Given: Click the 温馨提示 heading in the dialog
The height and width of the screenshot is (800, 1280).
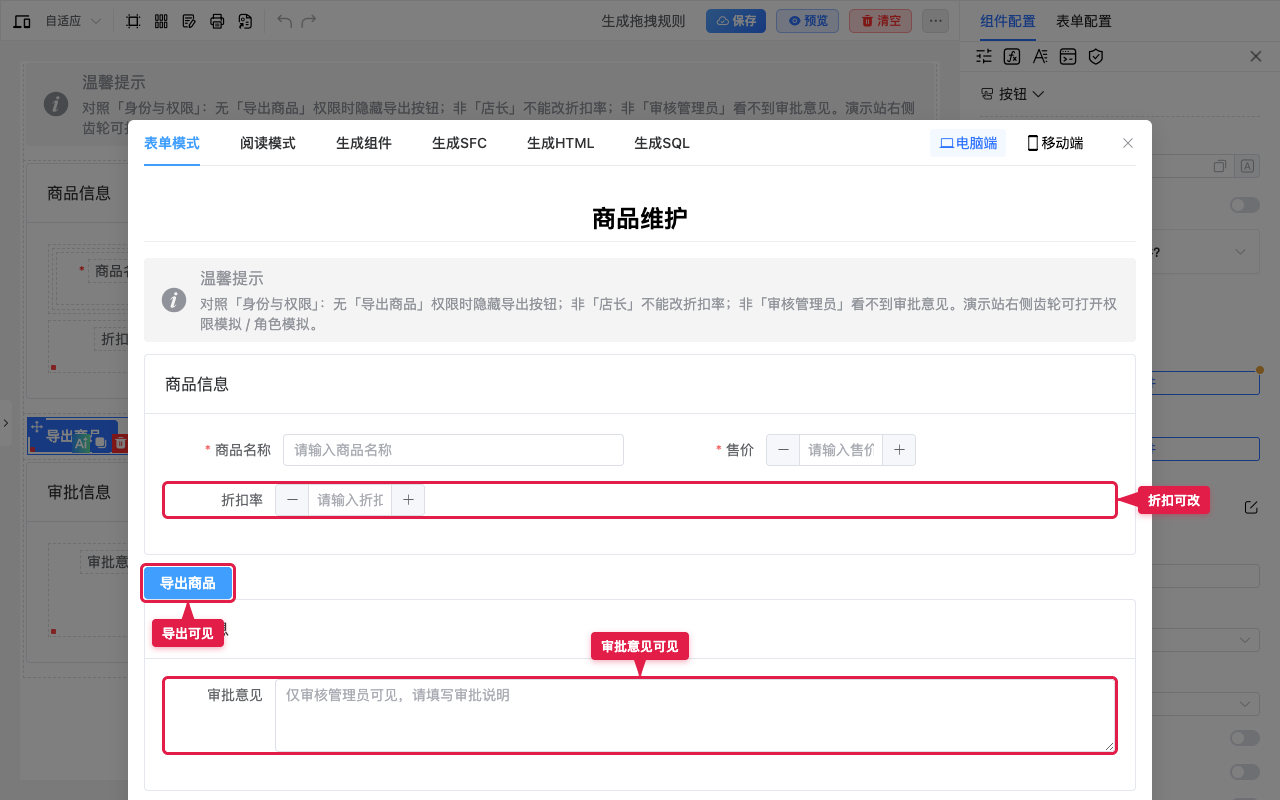Looking at the screenshot, I should [x=232, y=278].
